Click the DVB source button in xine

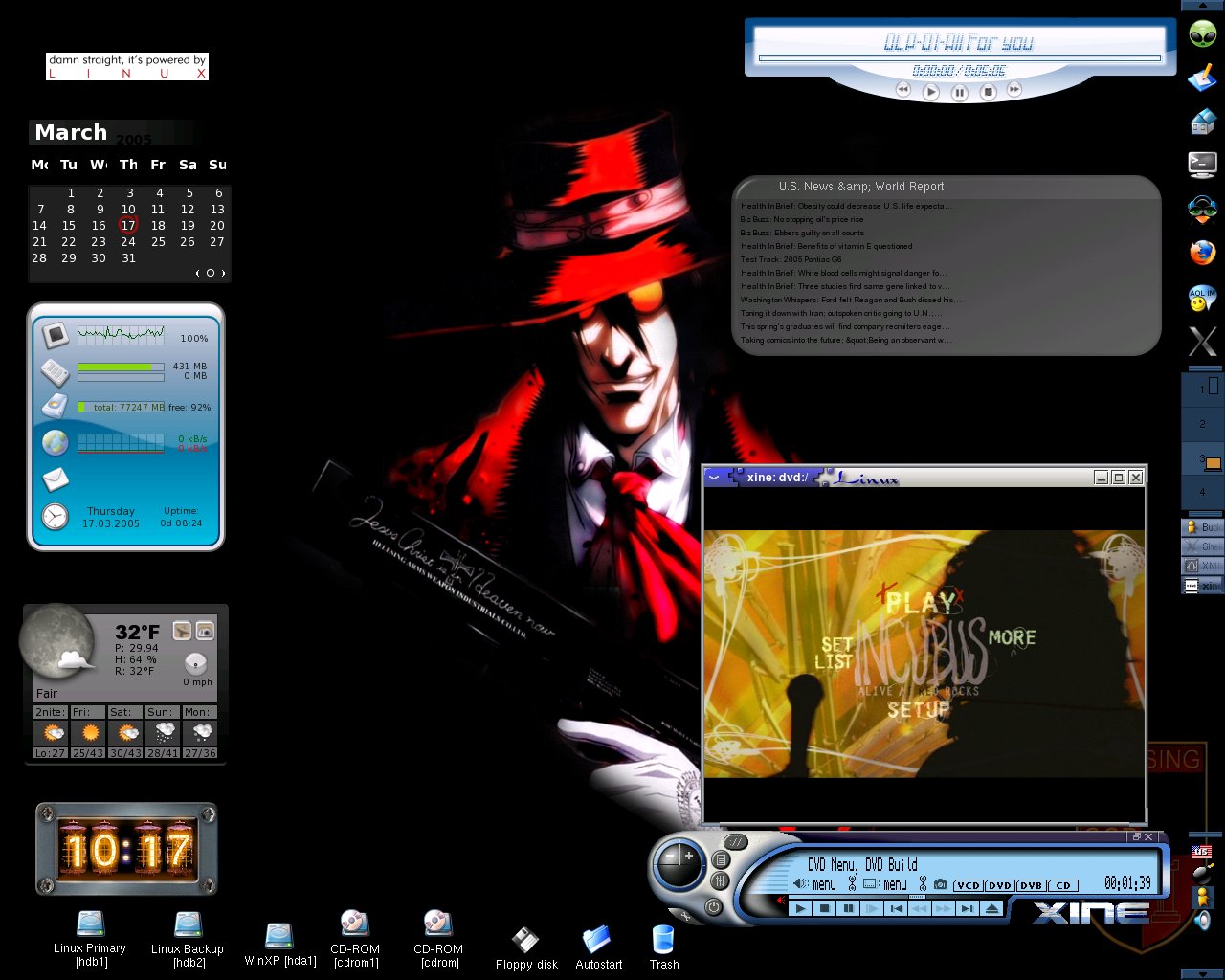tap(1032, 885)
